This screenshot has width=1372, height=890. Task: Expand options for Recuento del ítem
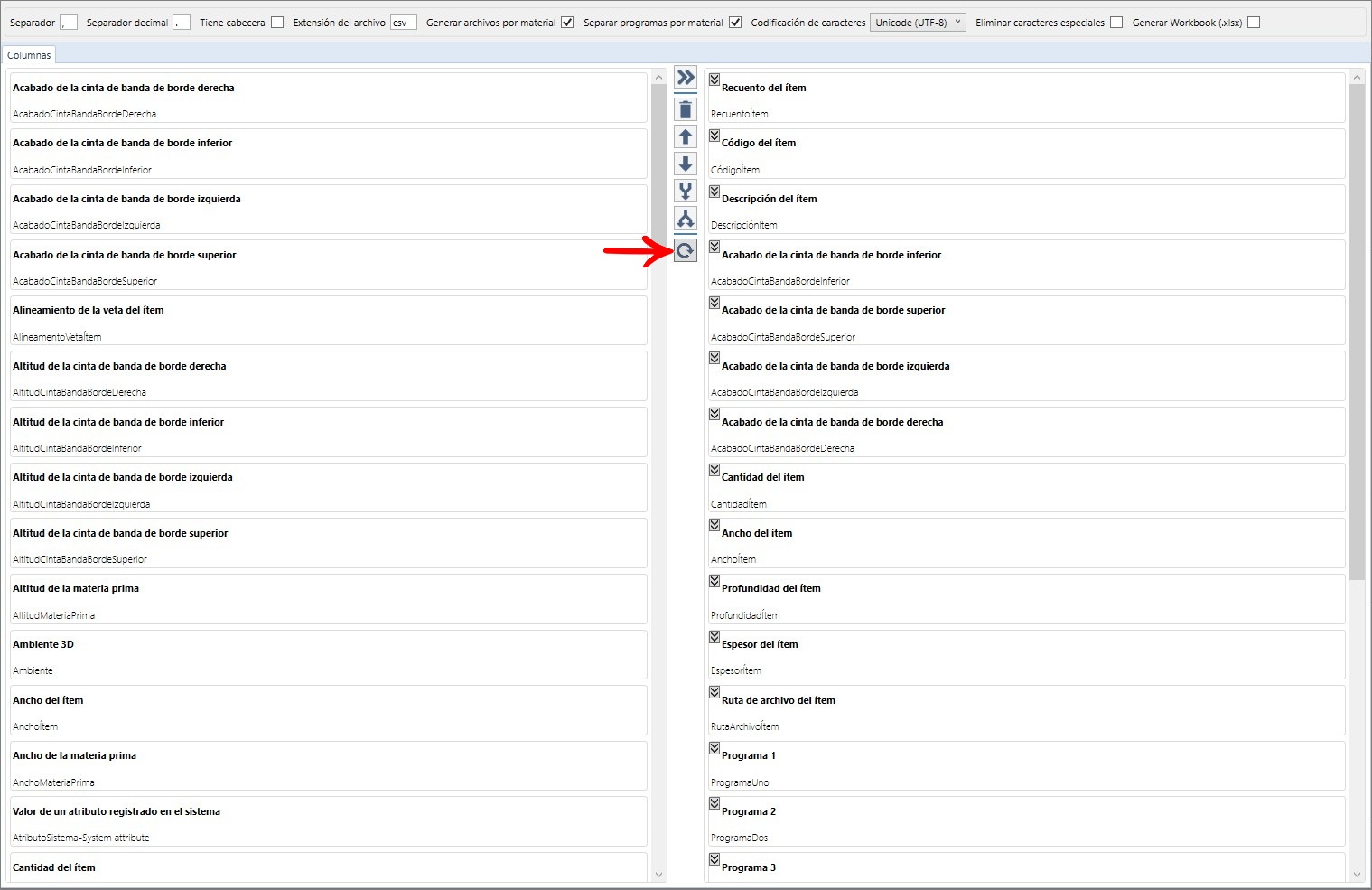tap(714, 80)
